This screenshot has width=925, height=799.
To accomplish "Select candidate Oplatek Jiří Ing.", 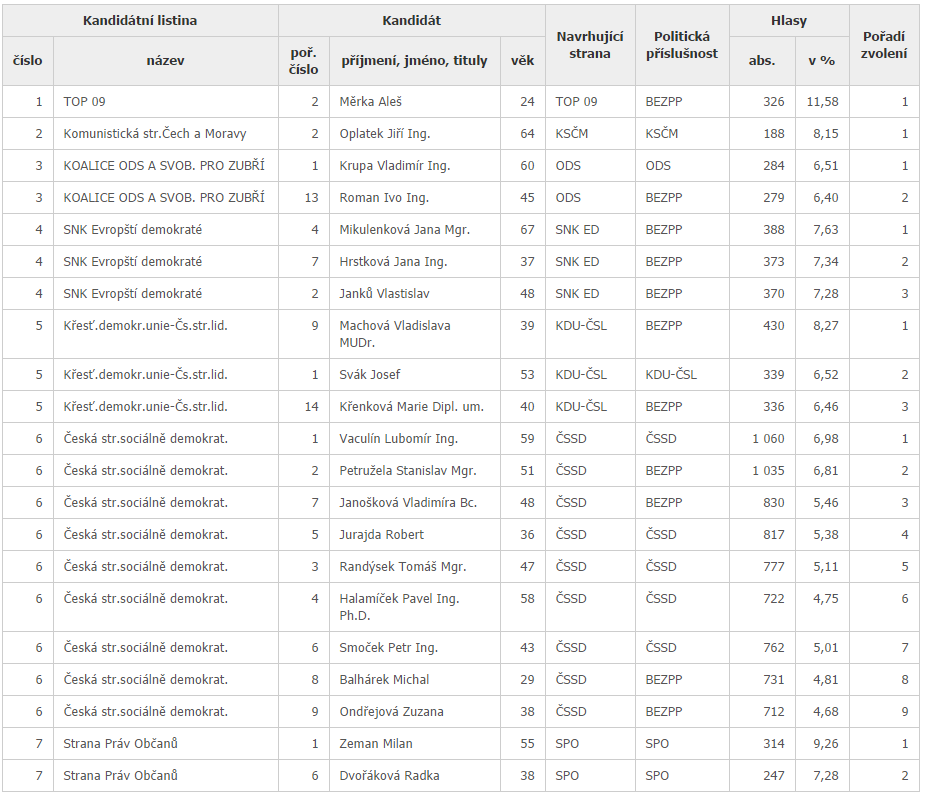I will pyautogui.click(x=385, y=133).
